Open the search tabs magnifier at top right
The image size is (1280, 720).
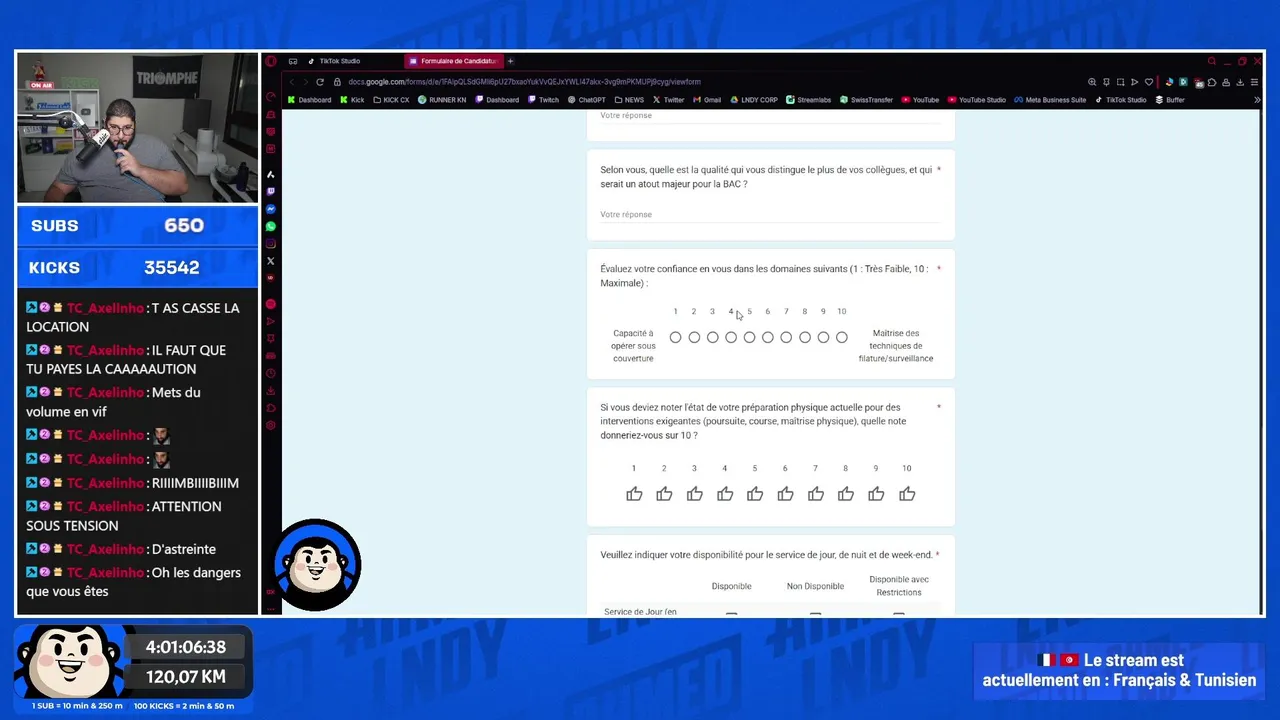(x=1212, y=61)
